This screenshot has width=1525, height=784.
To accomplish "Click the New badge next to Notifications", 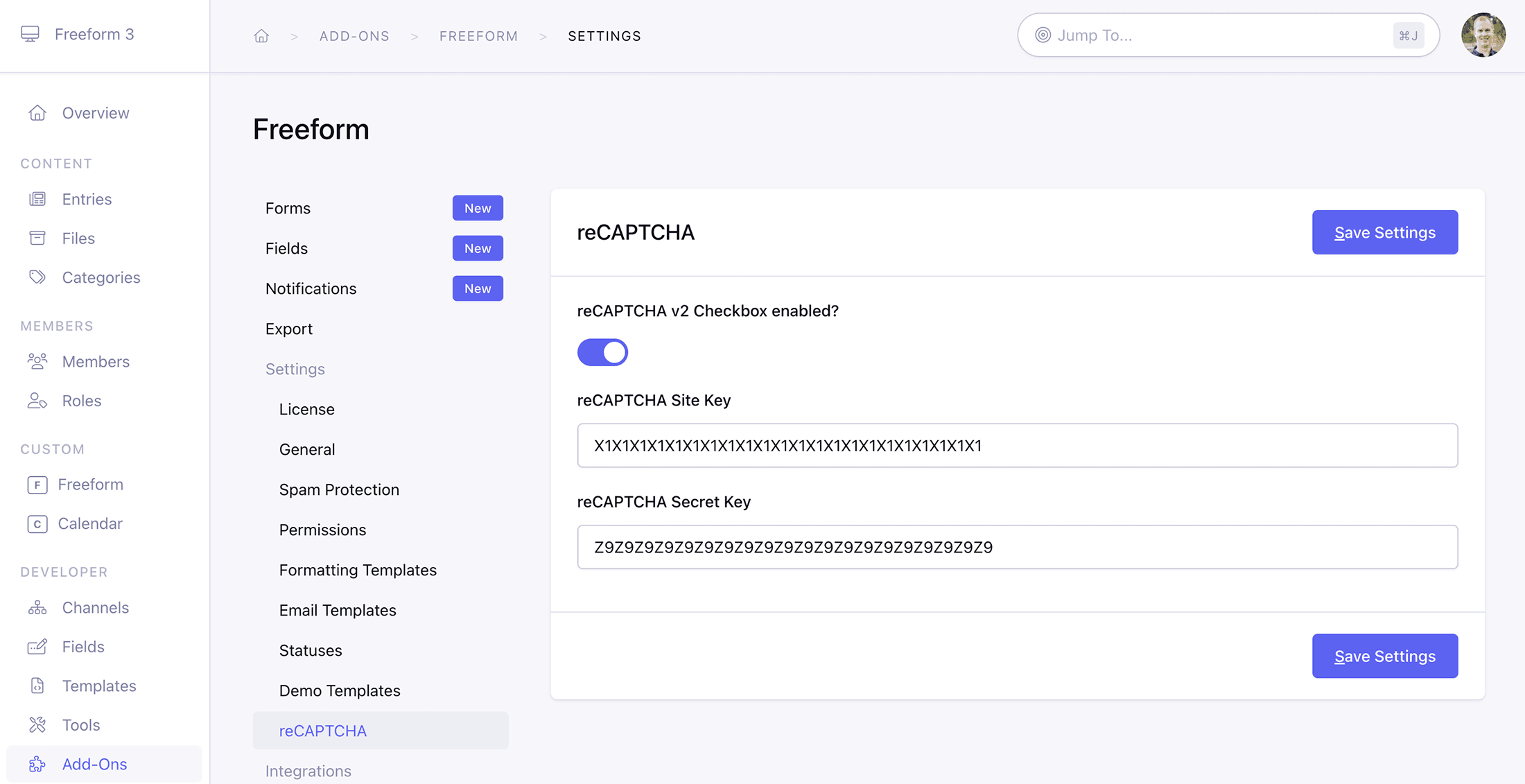I will point(478,288).
